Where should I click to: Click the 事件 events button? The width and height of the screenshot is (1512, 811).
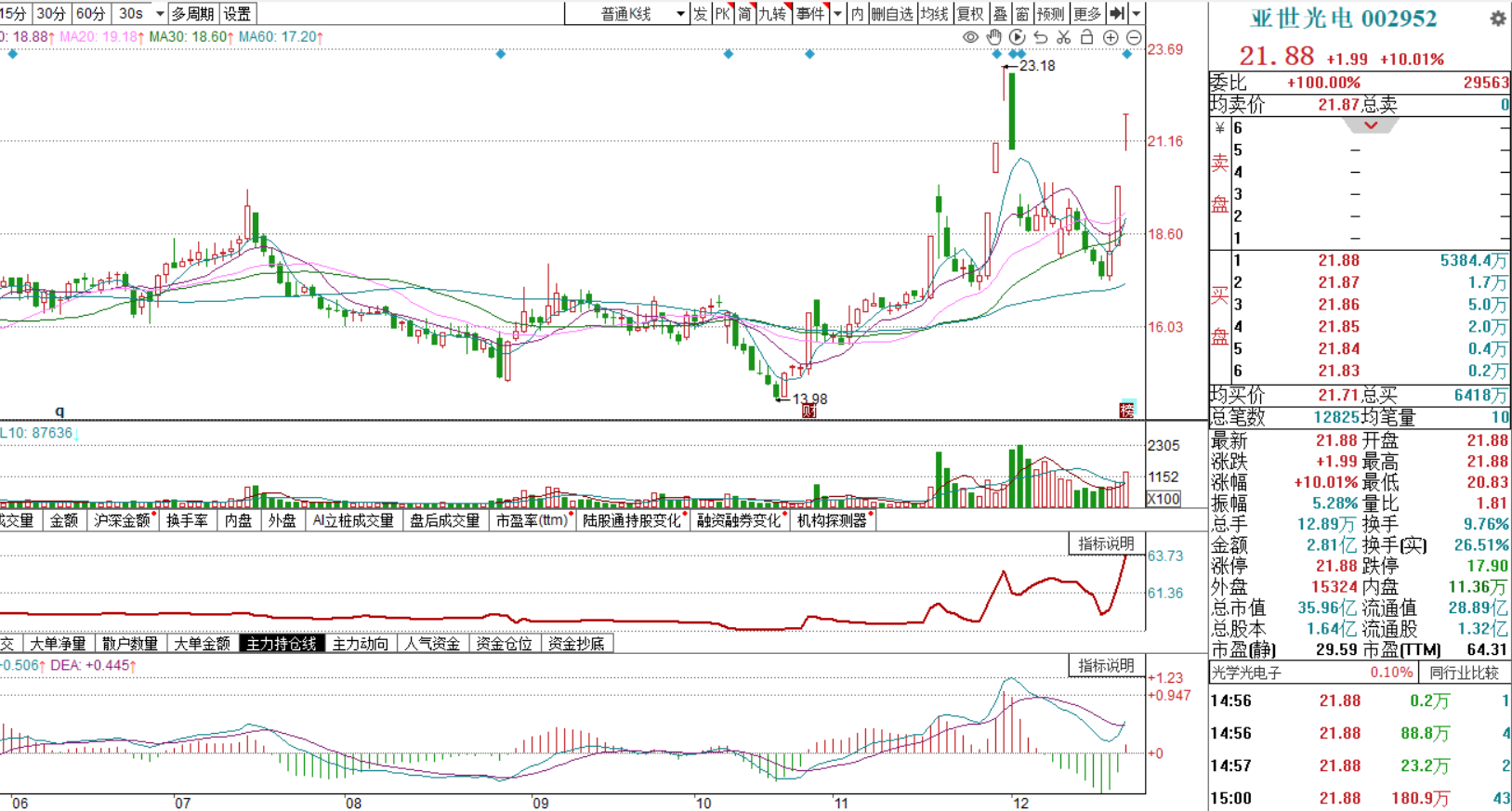click(810, 13)
